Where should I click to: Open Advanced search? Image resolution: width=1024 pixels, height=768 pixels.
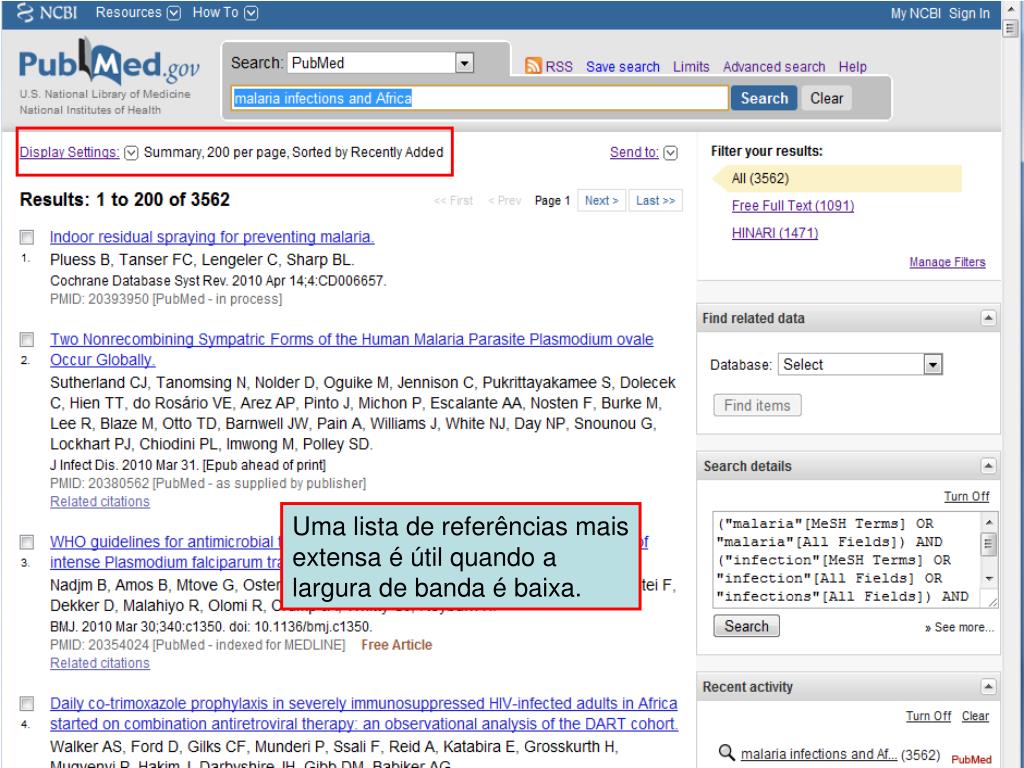click(x=774, y=67)
